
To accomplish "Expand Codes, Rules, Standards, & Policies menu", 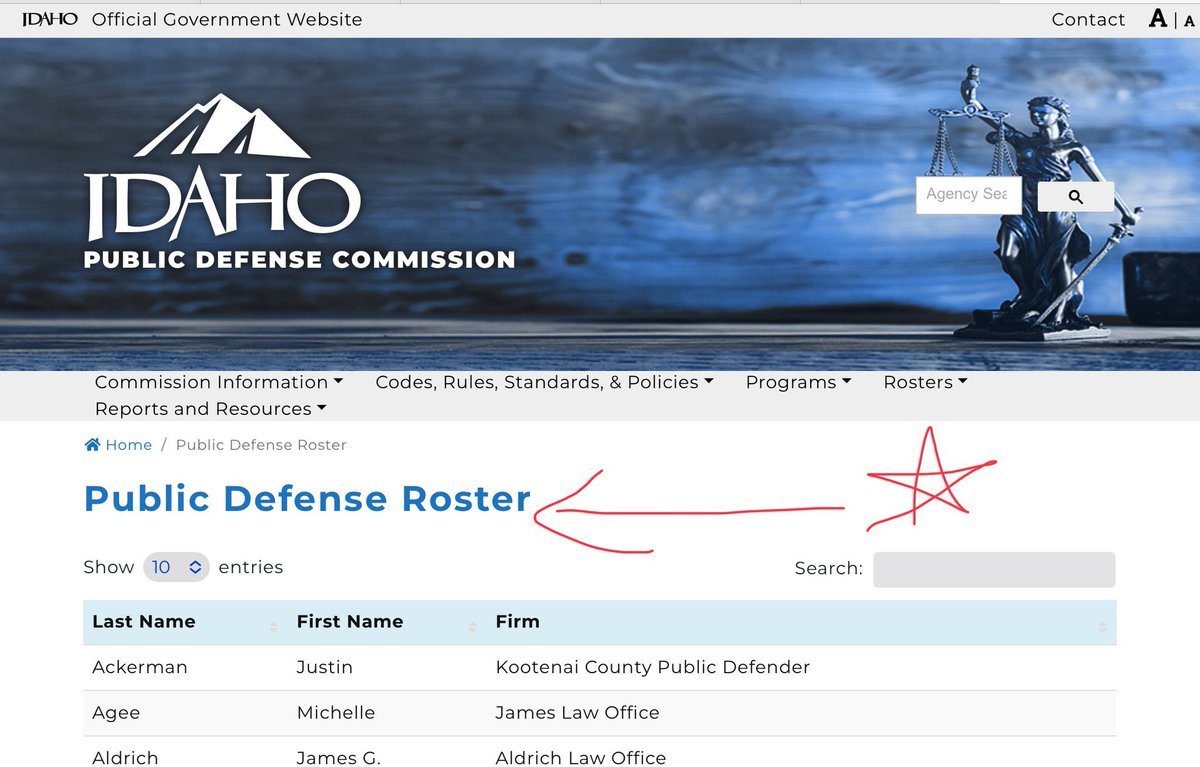I will coord(544,382).
